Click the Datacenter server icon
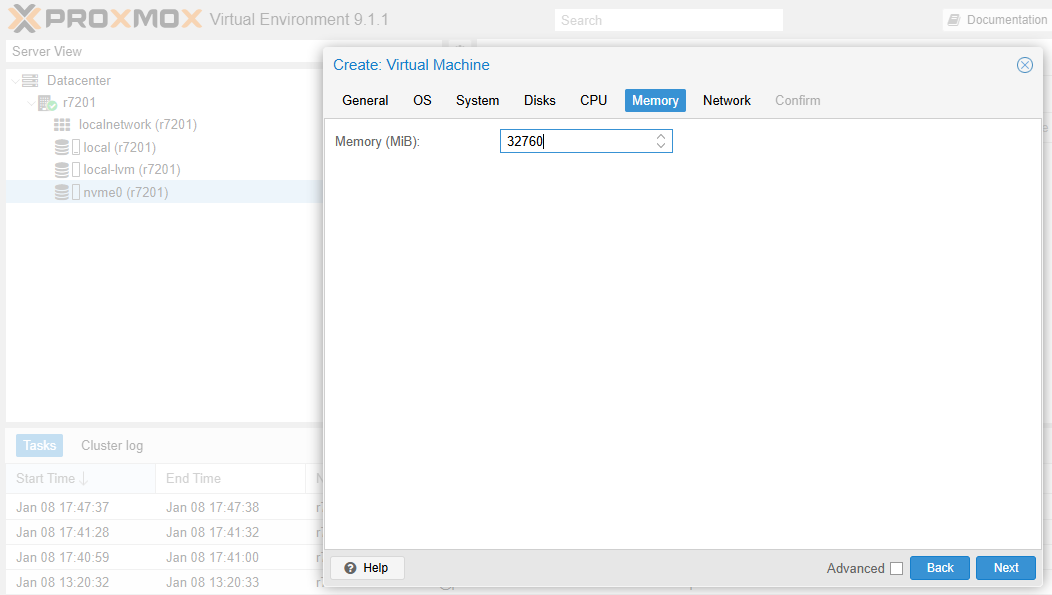The image size is (1052, 595). click(30, 81)
